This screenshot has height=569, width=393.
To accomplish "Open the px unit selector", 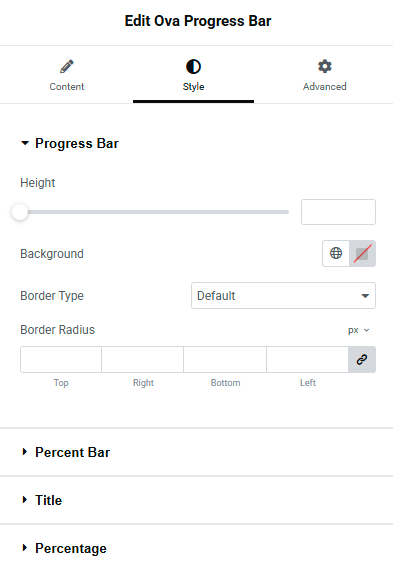I will tap(359, 330).
